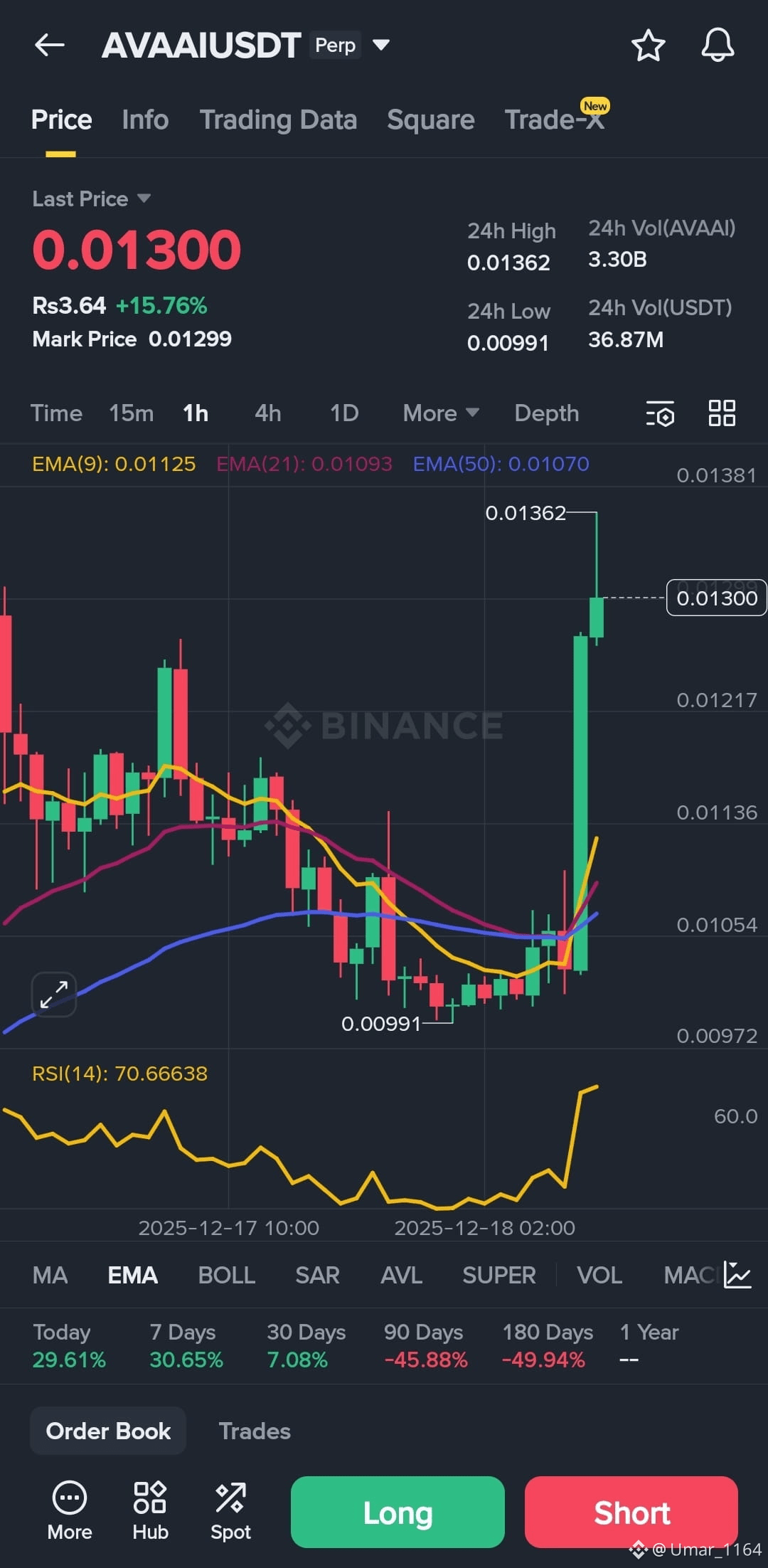This screenshot has width=768, height=1568.
Task: Tap the 90 Days -45.88% performance value
Action: point(426,1360)
